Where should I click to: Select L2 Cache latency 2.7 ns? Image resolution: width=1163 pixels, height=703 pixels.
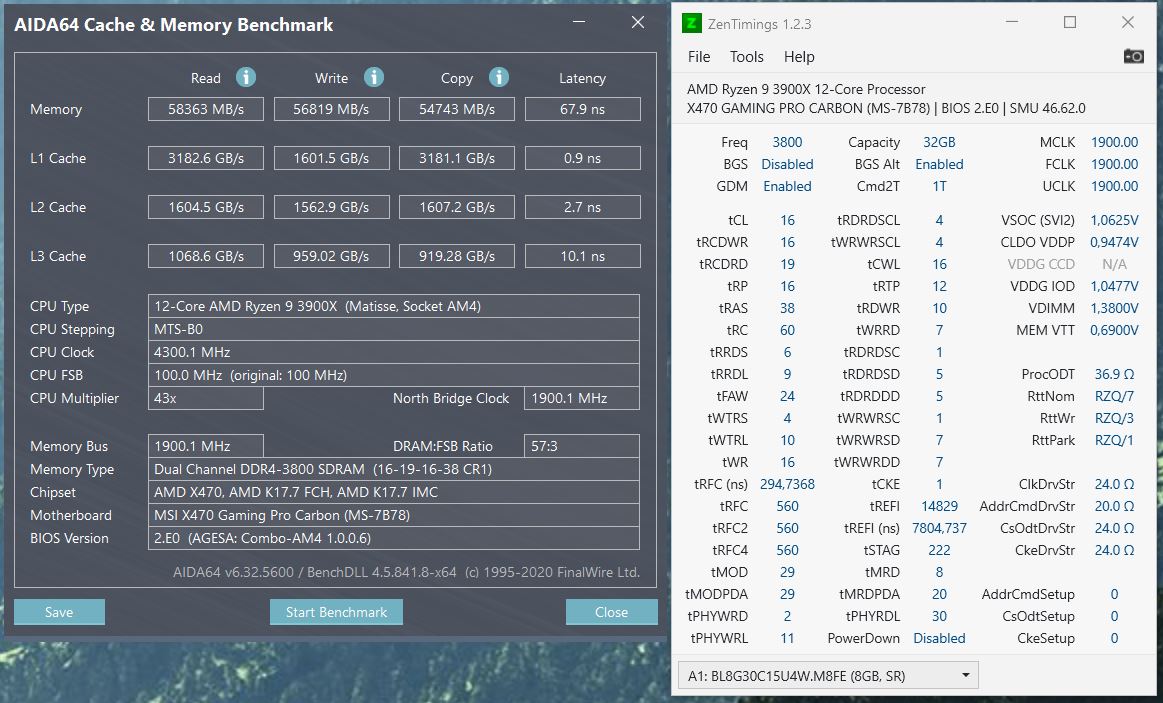(x=582, y=207)
